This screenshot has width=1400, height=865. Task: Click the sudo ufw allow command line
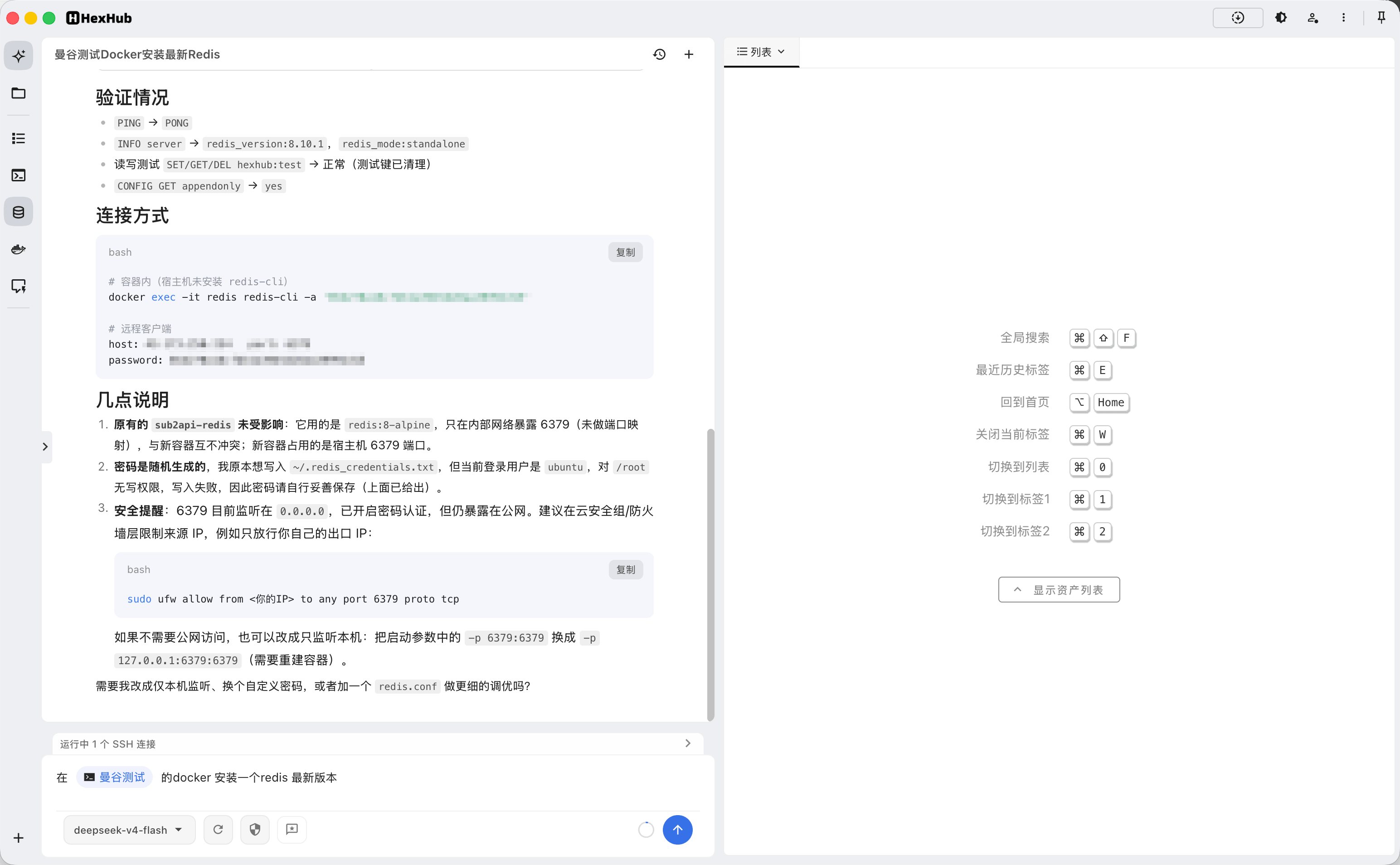pyautogui.click(x=293, y=599)
